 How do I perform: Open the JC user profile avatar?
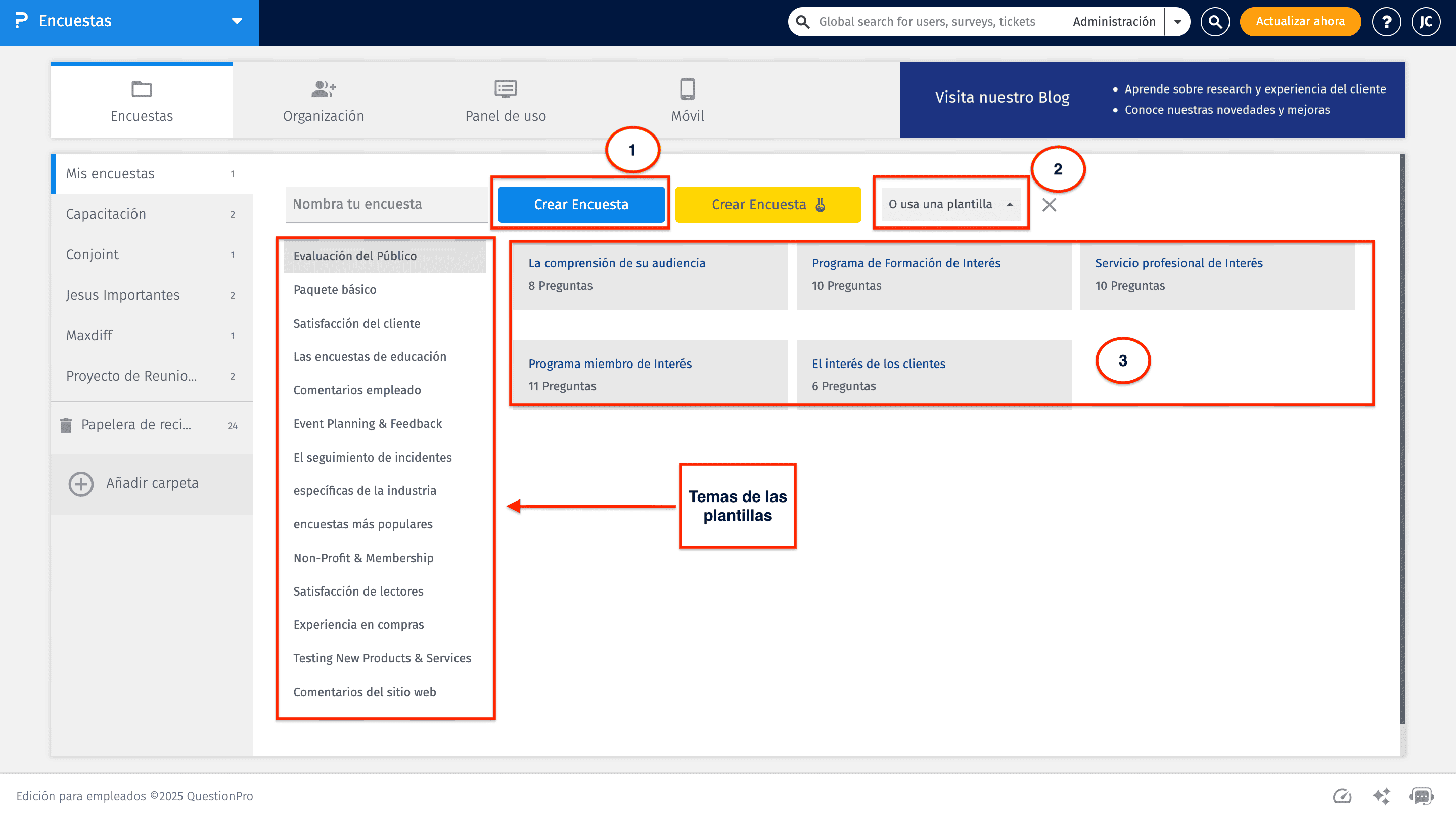pos(1426,21)
